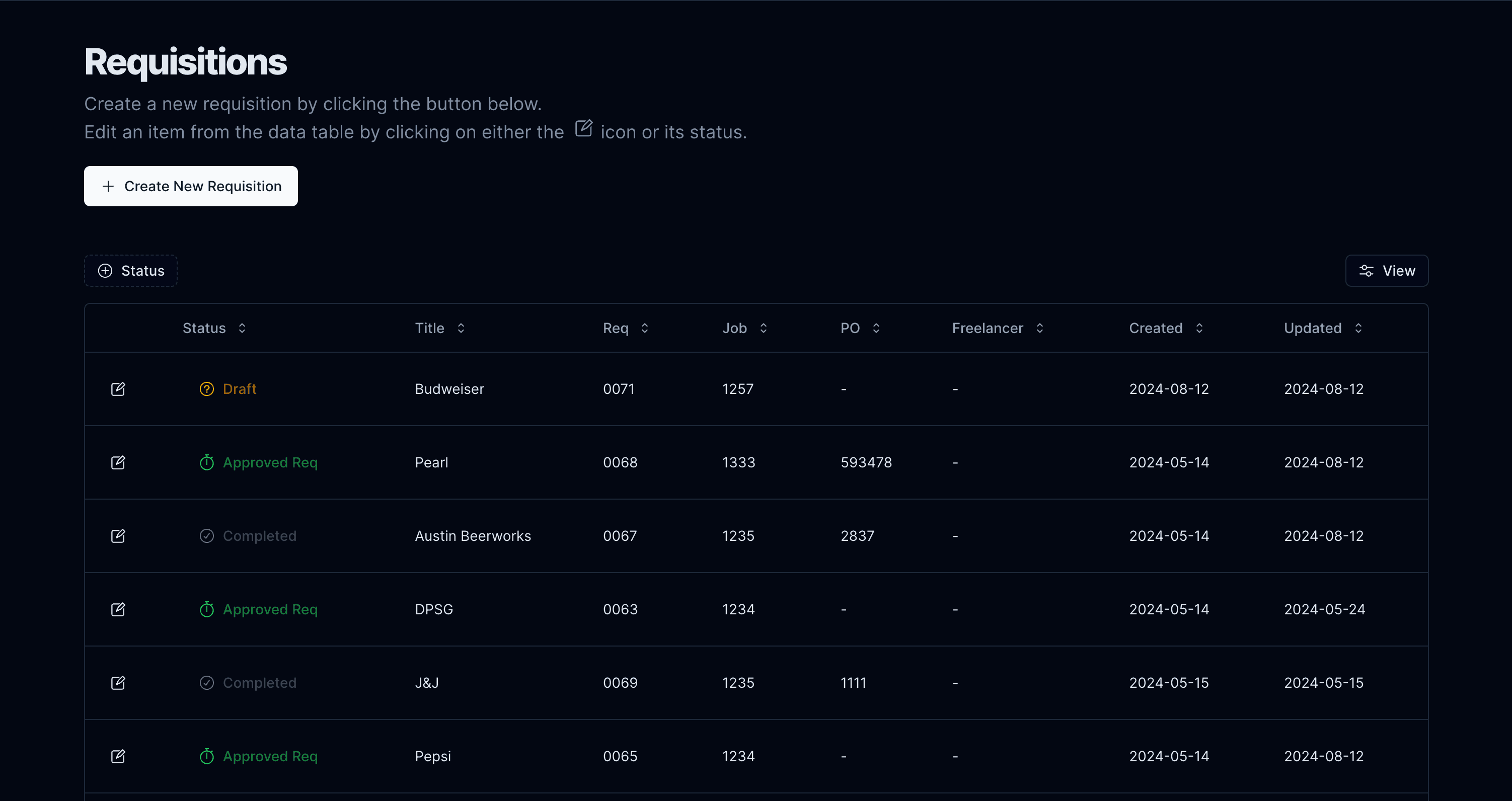Screen dimensions: 1512x801
Task: Open the Status filter dropdown
Action: click(131, 271)
